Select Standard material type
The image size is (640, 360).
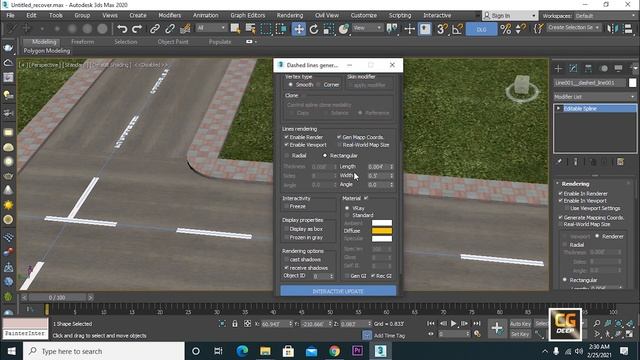(347, 215)
